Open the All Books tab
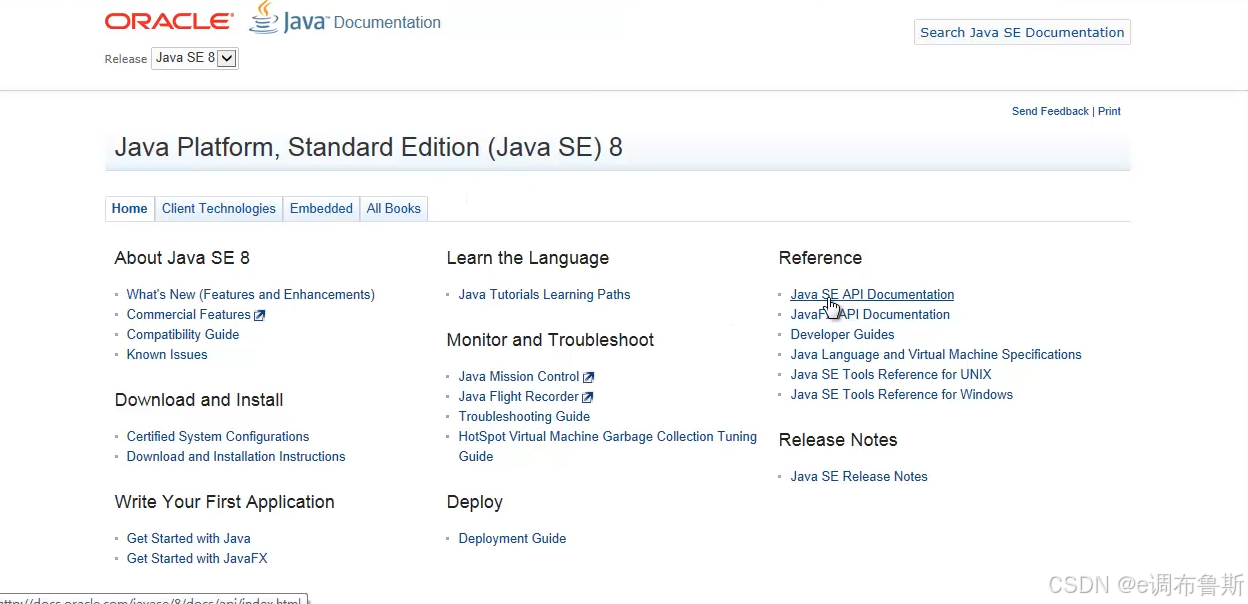This screenshot has width=1248, height=604. tap(394, 208)
